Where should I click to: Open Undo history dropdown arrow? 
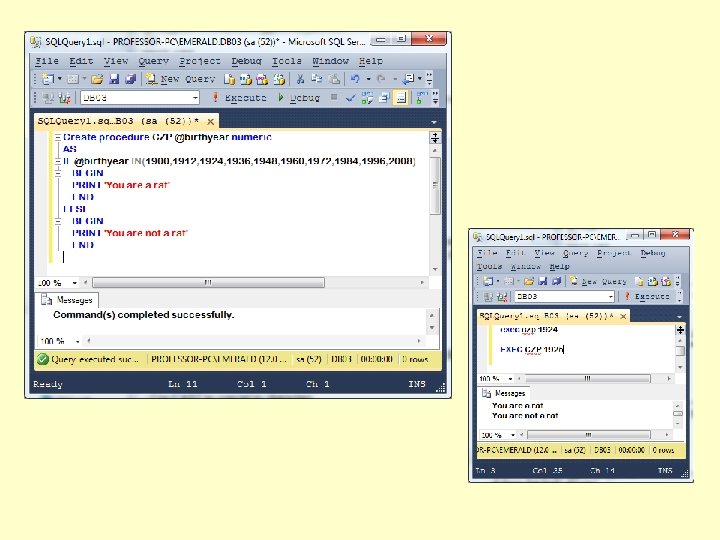pyautogui.click(x=368, y=79)
